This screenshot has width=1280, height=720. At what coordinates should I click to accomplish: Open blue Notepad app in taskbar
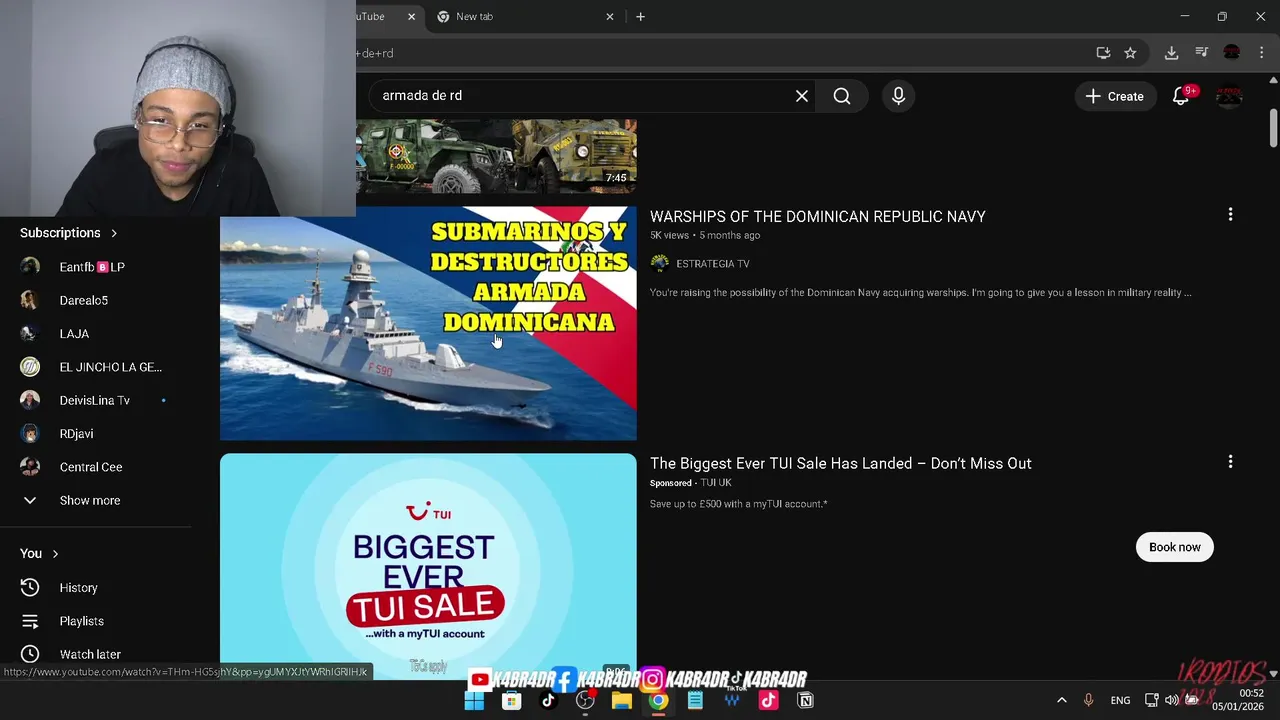point(695,701)
